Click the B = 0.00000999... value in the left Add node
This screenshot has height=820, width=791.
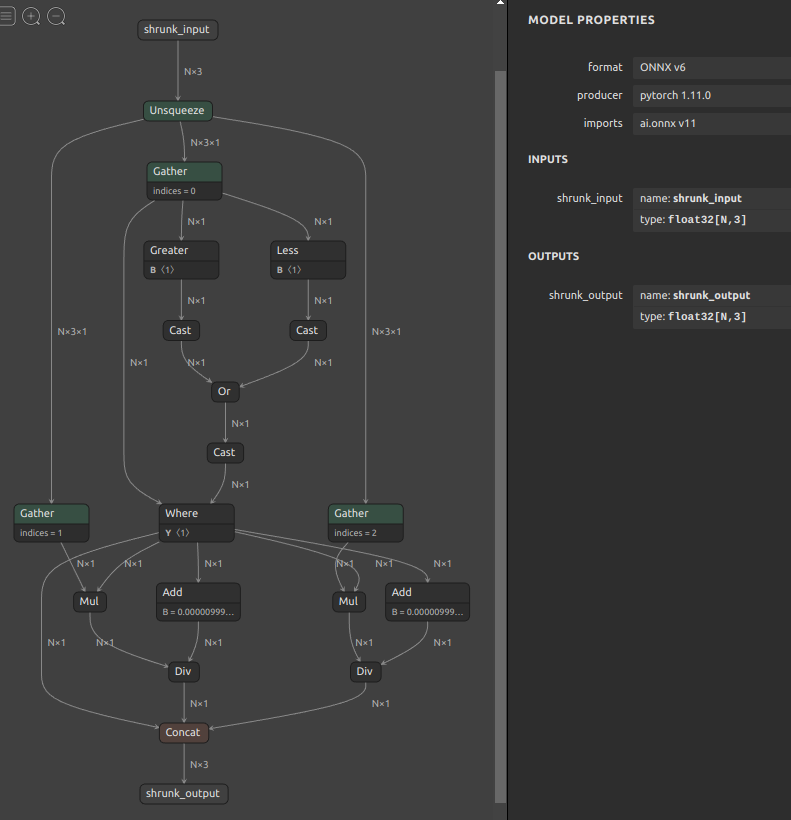tap(198, 612)
